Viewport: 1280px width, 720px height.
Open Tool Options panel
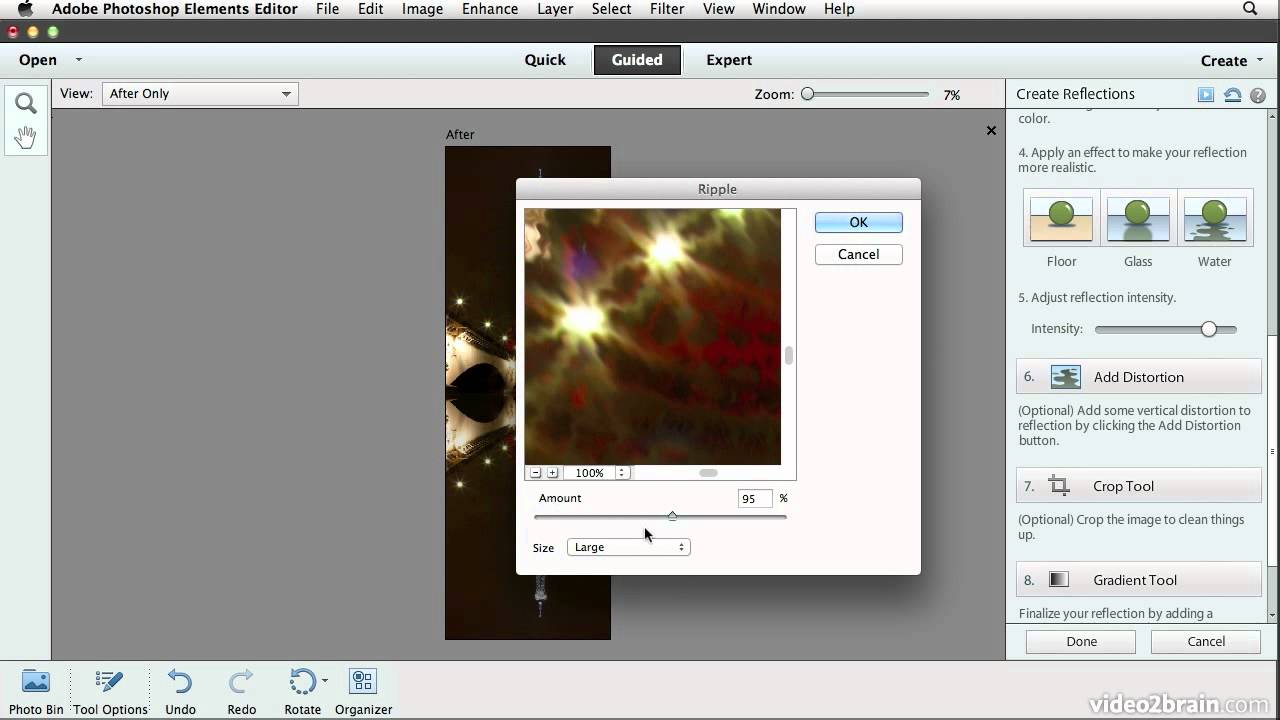point(110,692)
